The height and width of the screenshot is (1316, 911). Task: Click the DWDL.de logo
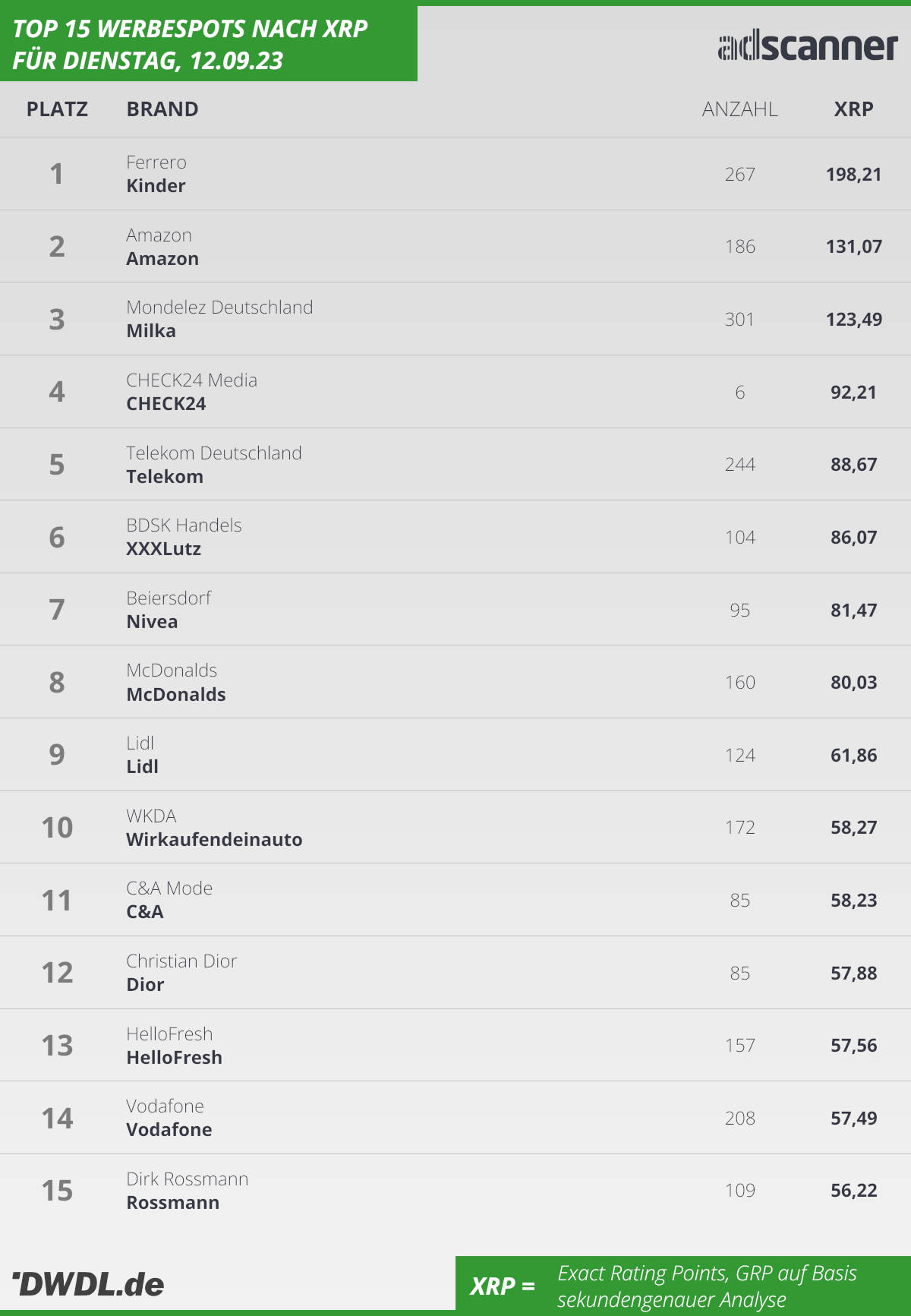[88, 1284]
